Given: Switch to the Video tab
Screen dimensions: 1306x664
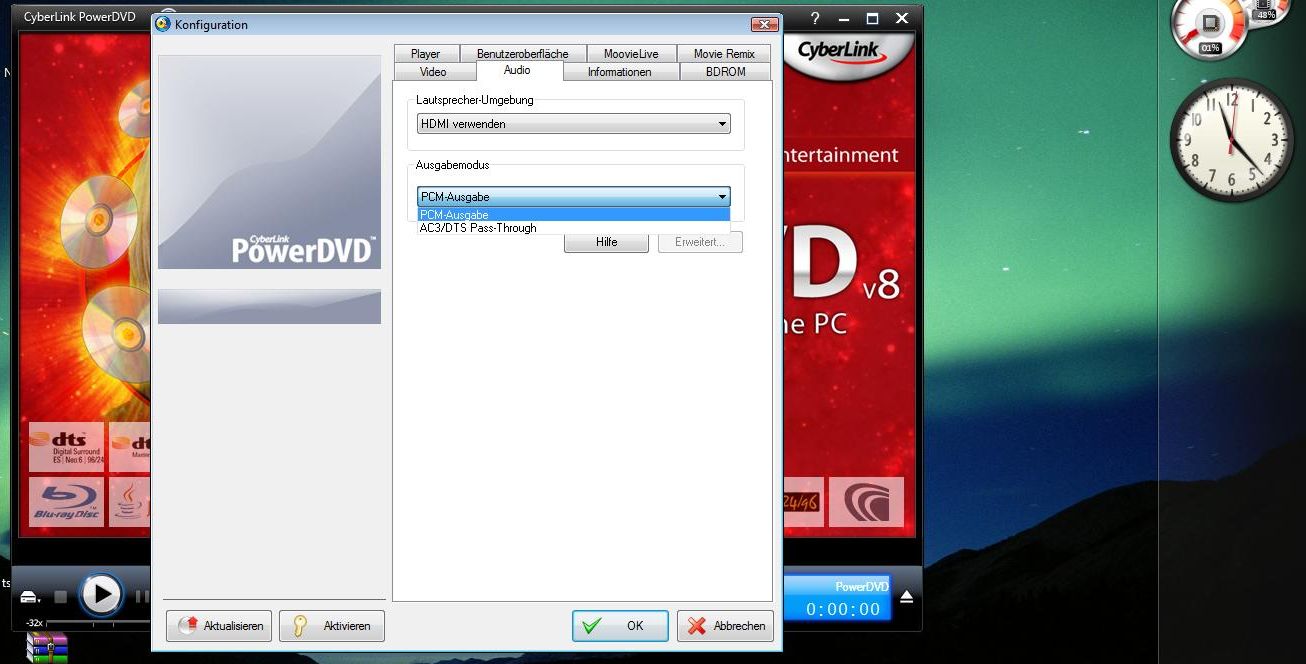Looking at the screenshot, I should pos(433,72).
